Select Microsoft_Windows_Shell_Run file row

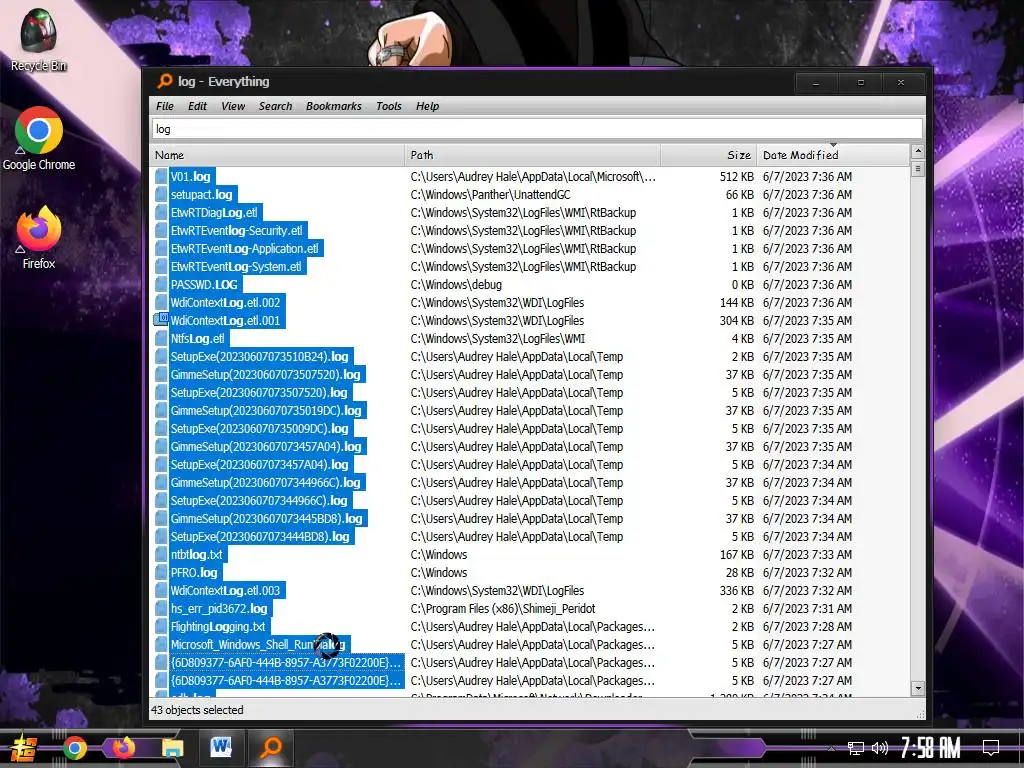tap(259, 645)
